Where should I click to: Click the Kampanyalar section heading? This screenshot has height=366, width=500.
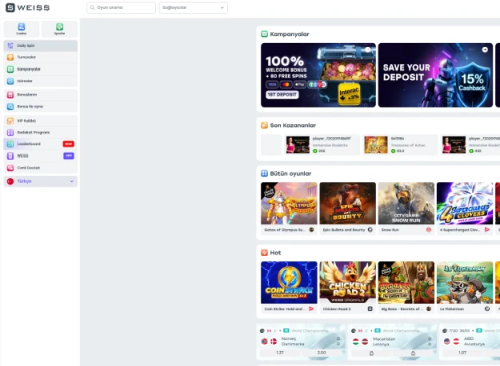[289, 34]
